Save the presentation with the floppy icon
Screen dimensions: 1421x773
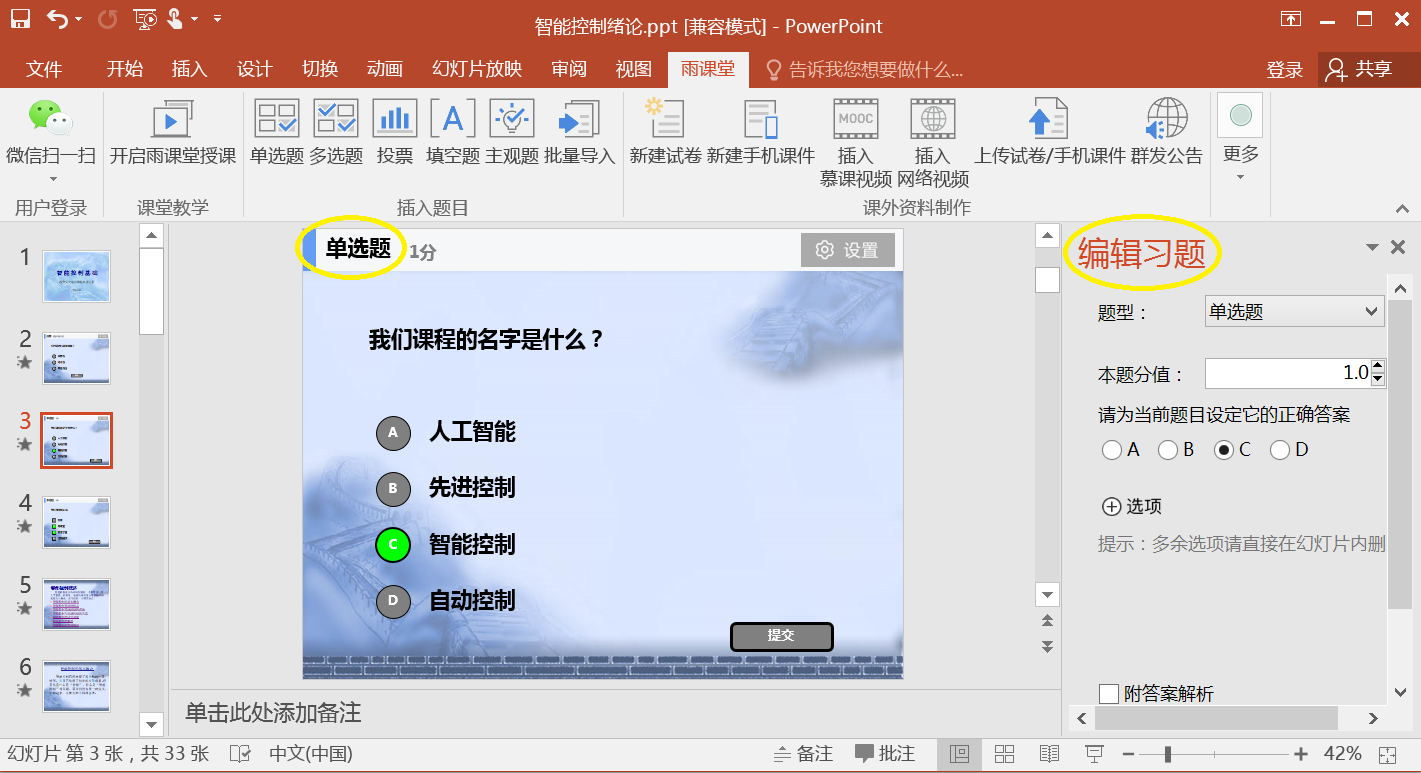[x=20, y=18]
